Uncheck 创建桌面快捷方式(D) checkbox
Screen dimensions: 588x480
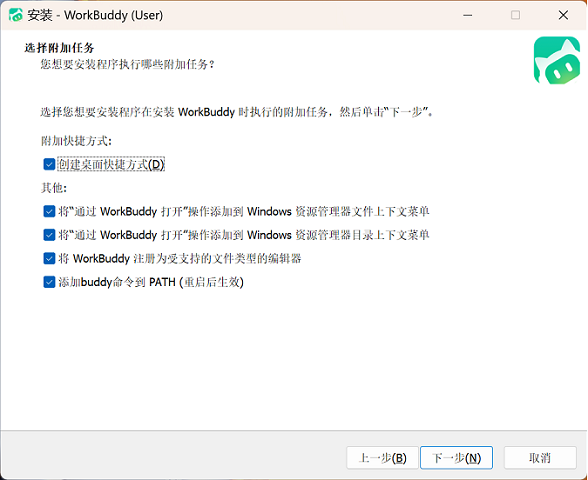[x=49, y=164]
